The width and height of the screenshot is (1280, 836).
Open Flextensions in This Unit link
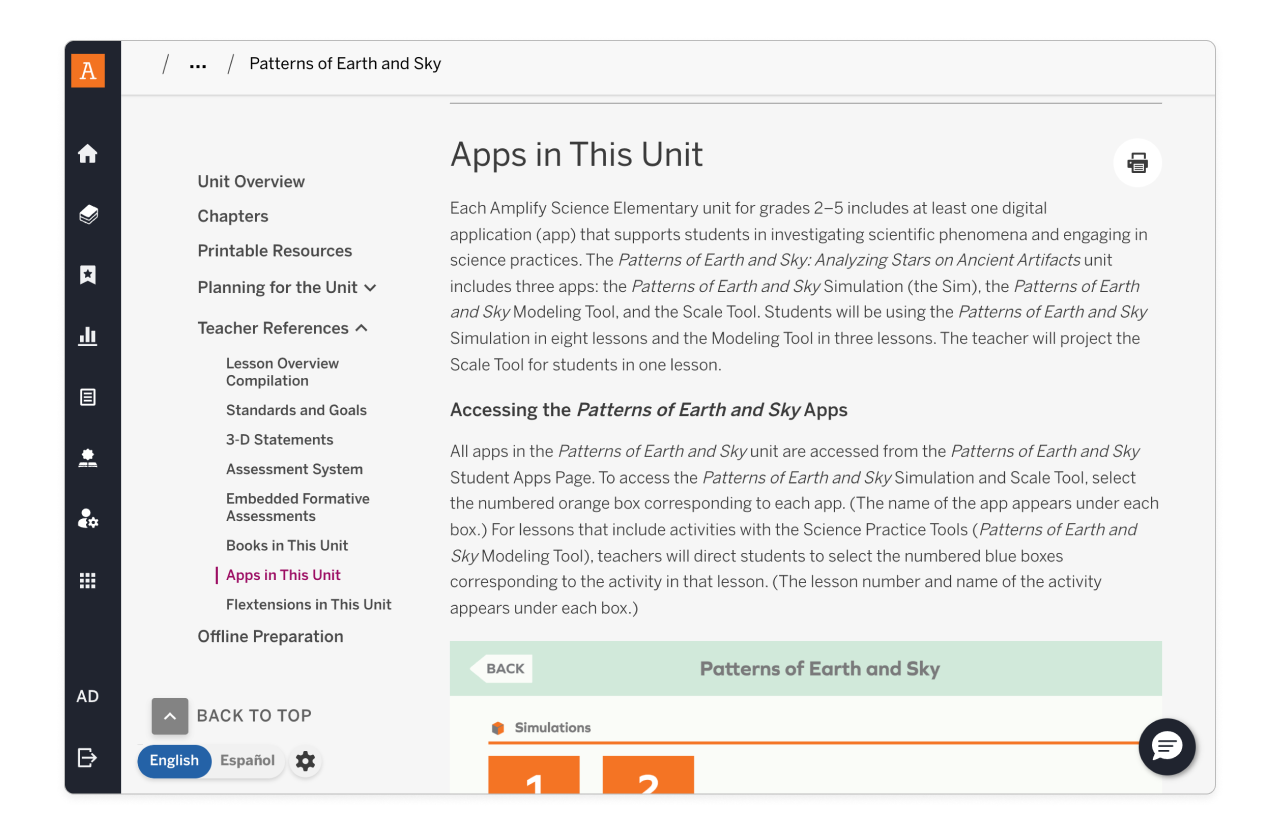pyautogui.click(x=308, y=604)
